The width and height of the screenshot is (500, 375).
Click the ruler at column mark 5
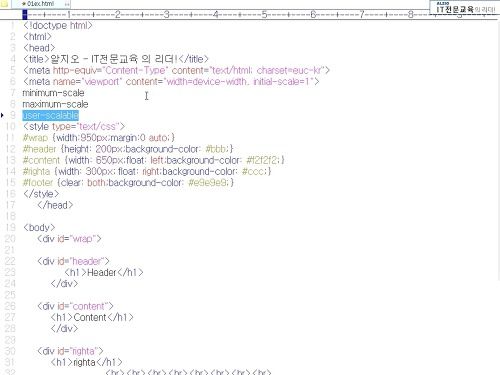pos(264,14)
